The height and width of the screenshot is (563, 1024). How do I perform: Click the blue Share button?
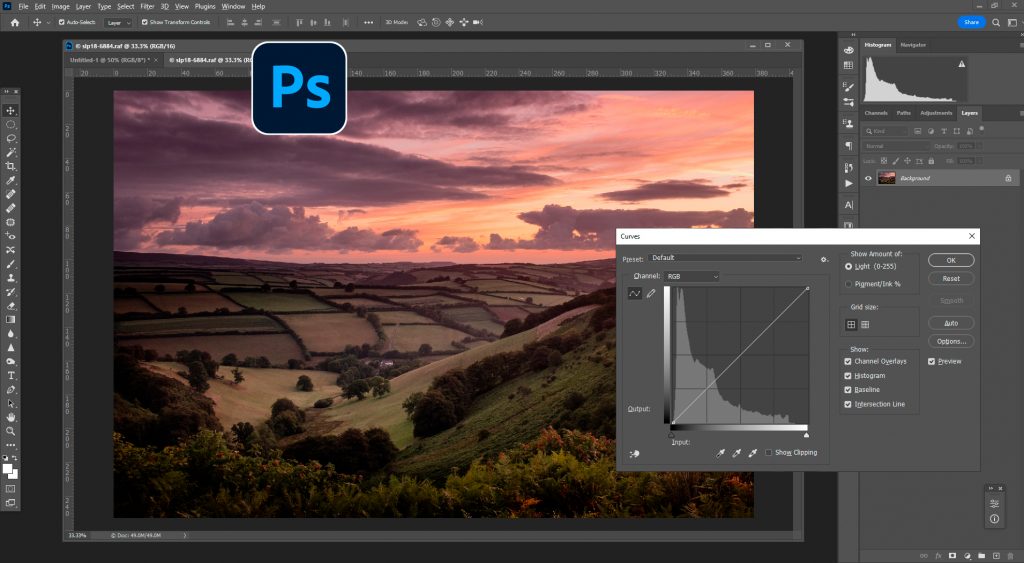click(971, 22)
